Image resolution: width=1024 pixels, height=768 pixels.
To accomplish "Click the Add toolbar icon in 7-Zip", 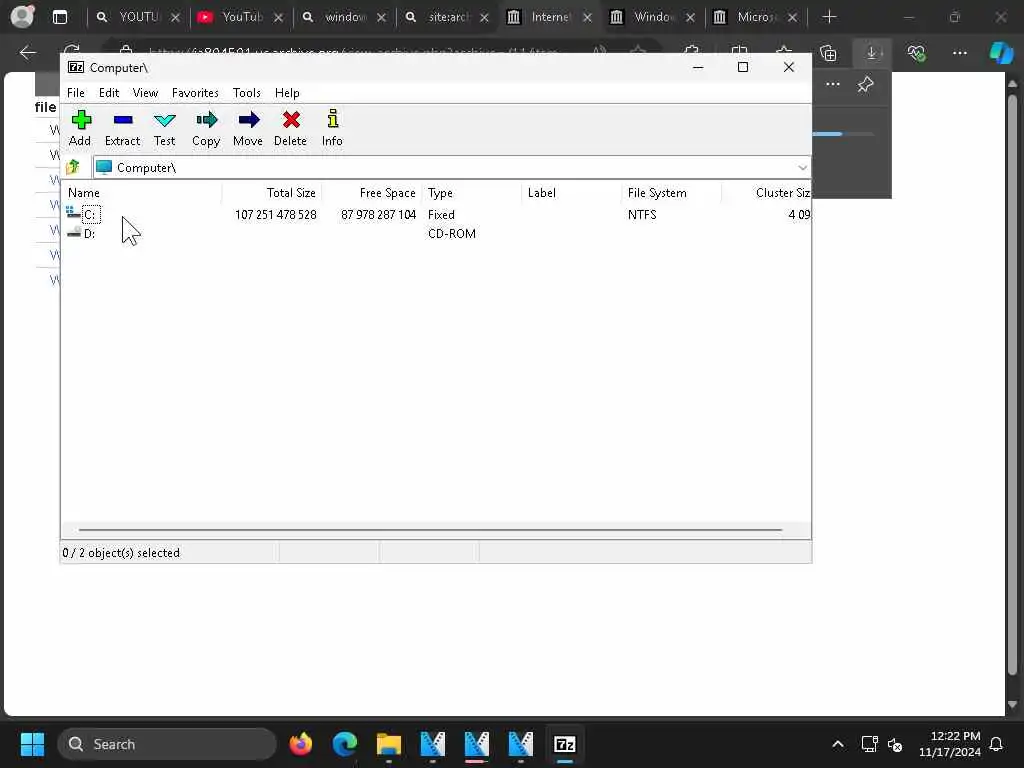I will [x=80, y=128].
